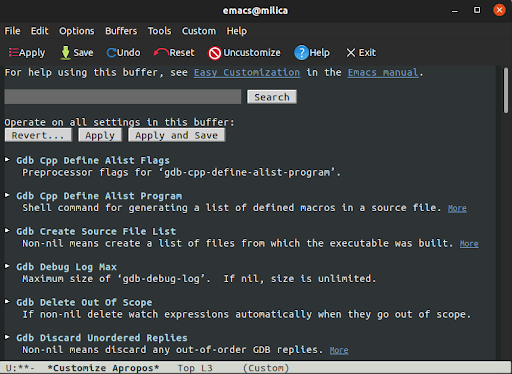Click the Reset toolbar icon

[174, 53]
